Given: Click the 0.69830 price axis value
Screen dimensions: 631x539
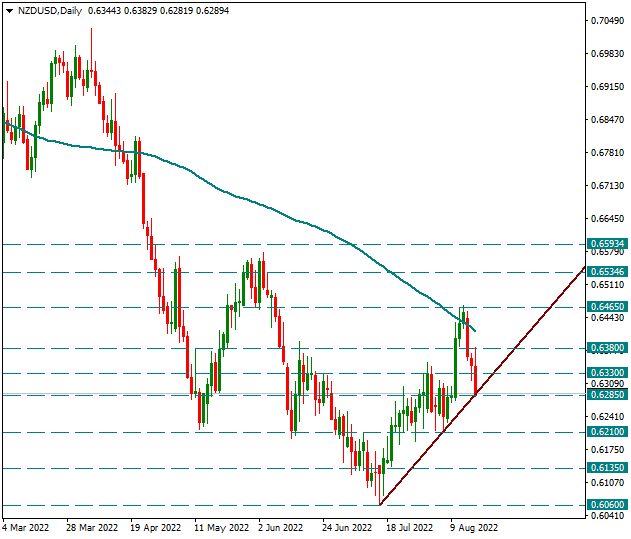Looking at the screenshot, I should coord(607,54).
